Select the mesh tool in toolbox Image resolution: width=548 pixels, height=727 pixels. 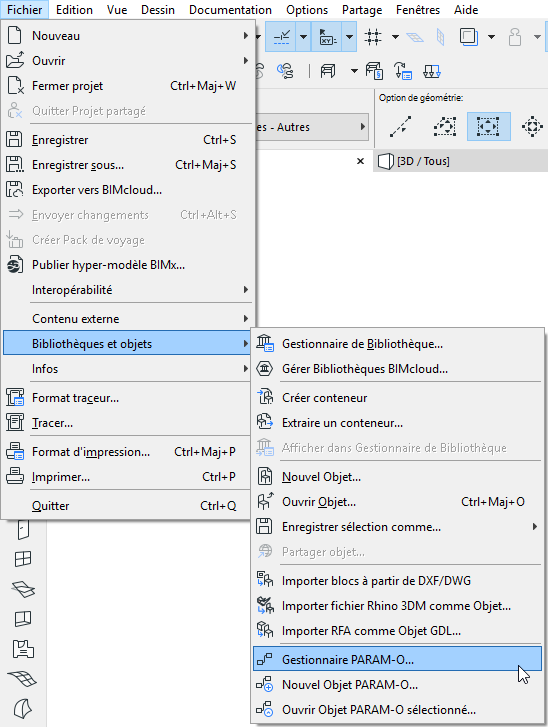coord(23,679)
